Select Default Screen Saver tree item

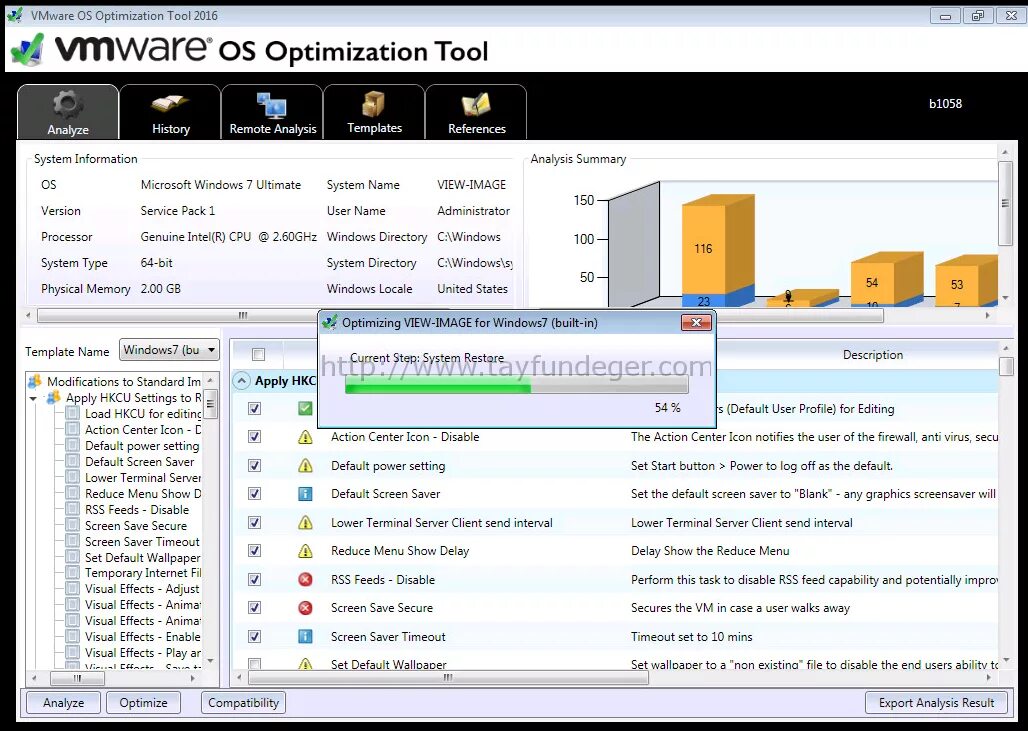[140, 462]
